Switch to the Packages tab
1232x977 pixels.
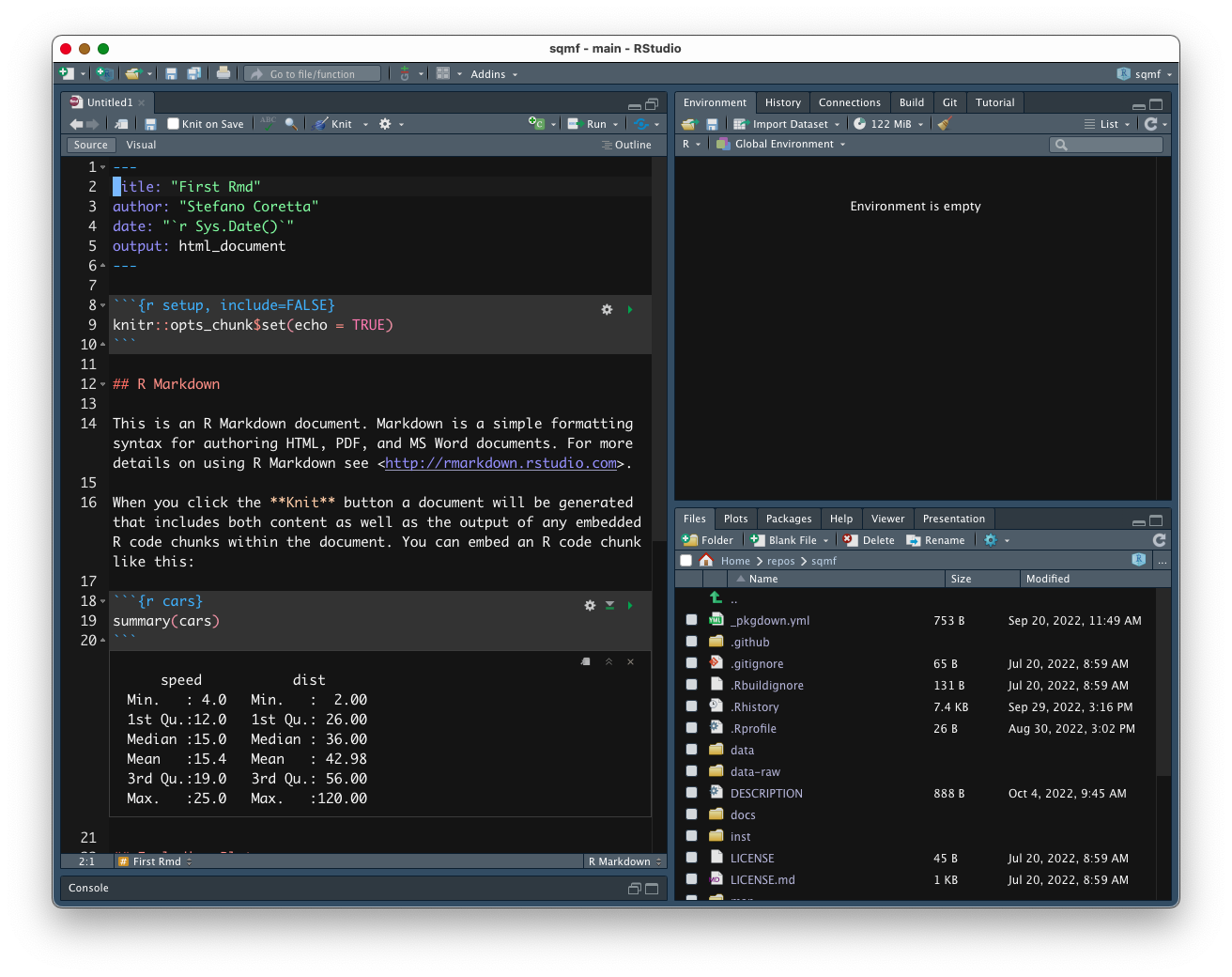click(x=788, y=519)
